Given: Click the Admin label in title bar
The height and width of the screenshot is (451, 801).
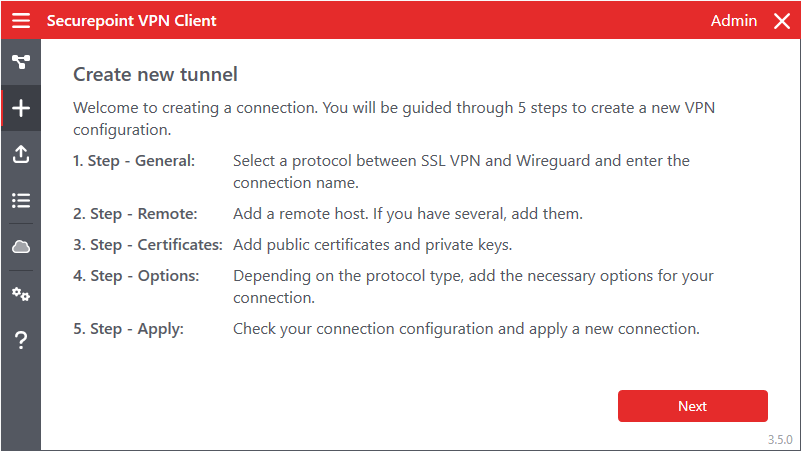Looking at the screenshot, I should pos(734,21).
